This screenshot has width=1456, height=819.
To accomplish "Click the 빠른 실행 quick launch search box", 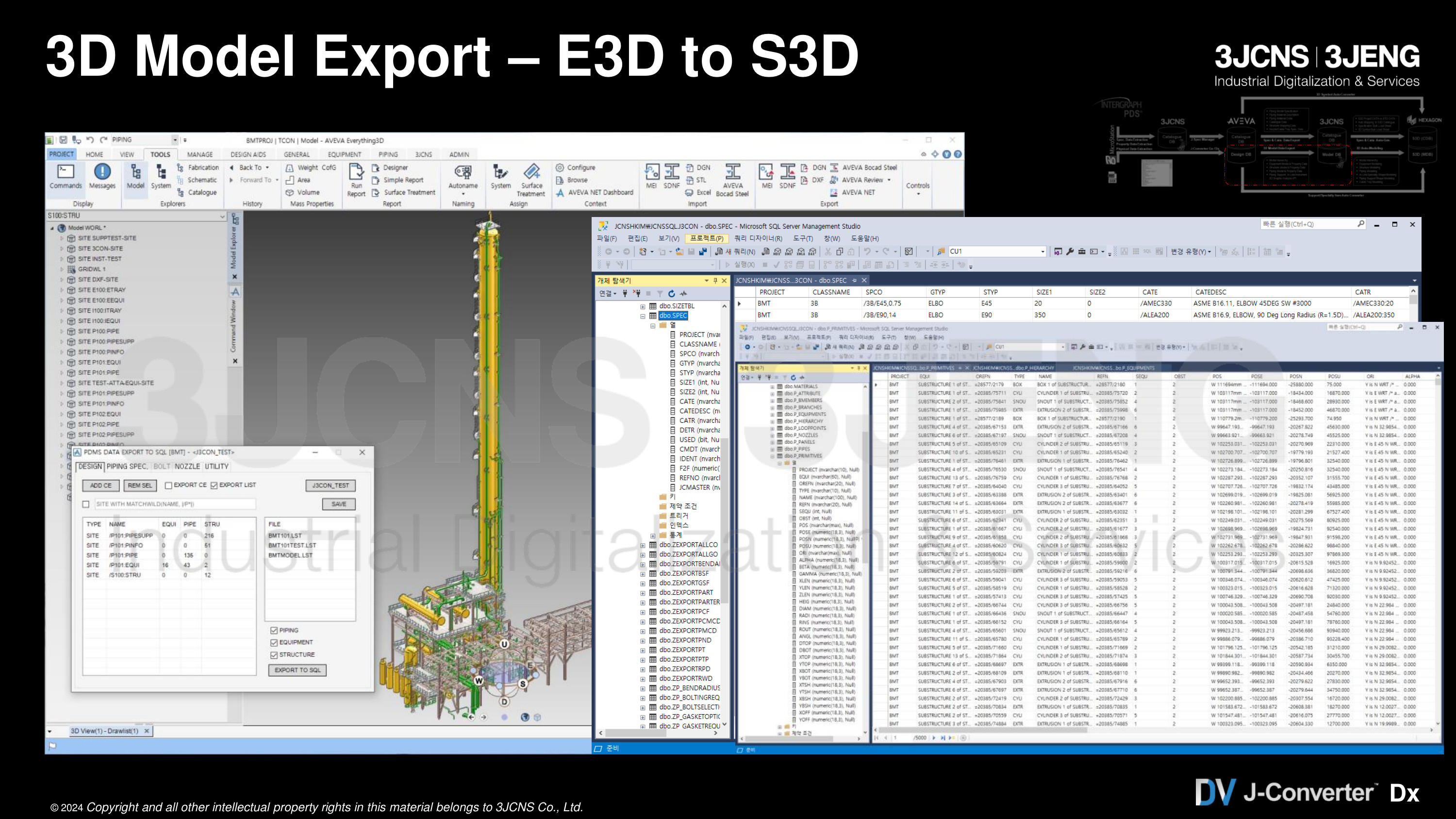I will (x=1314, y=224).
